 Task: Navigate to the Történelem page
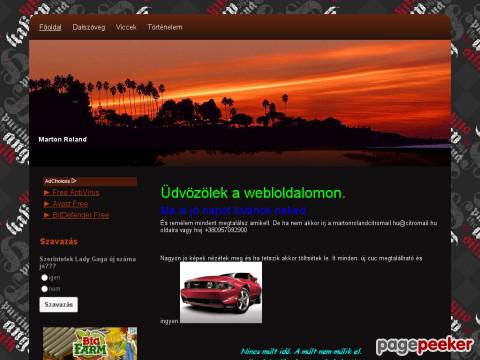tap(165, 27)
